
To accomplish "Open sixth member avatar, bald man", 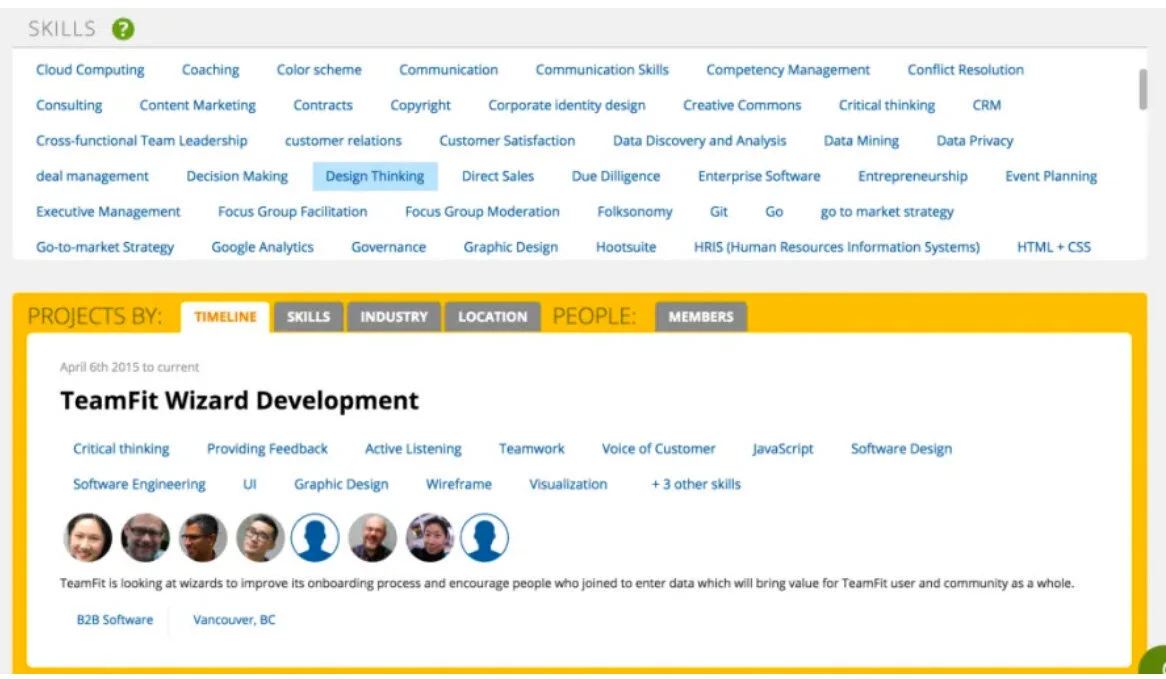I will [373, 537].
